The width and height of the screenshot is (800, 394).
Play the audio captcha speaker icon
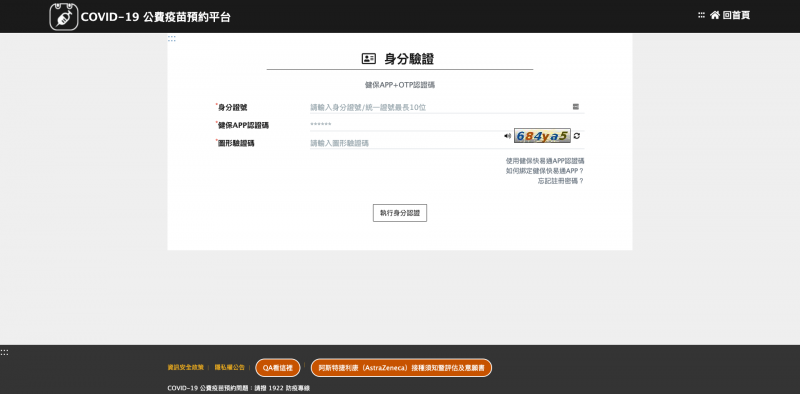tap(507, 136)
